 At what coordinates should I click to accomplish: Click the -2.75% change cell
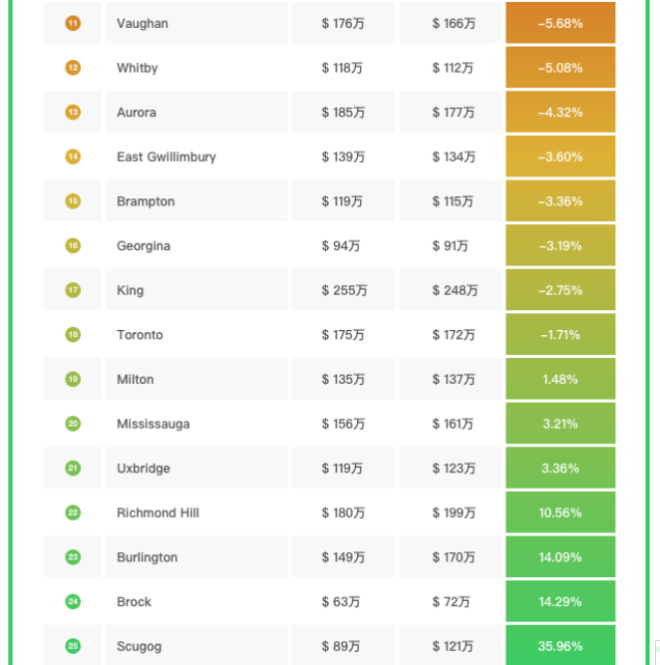pyautogui.click(x=560, y=290)
